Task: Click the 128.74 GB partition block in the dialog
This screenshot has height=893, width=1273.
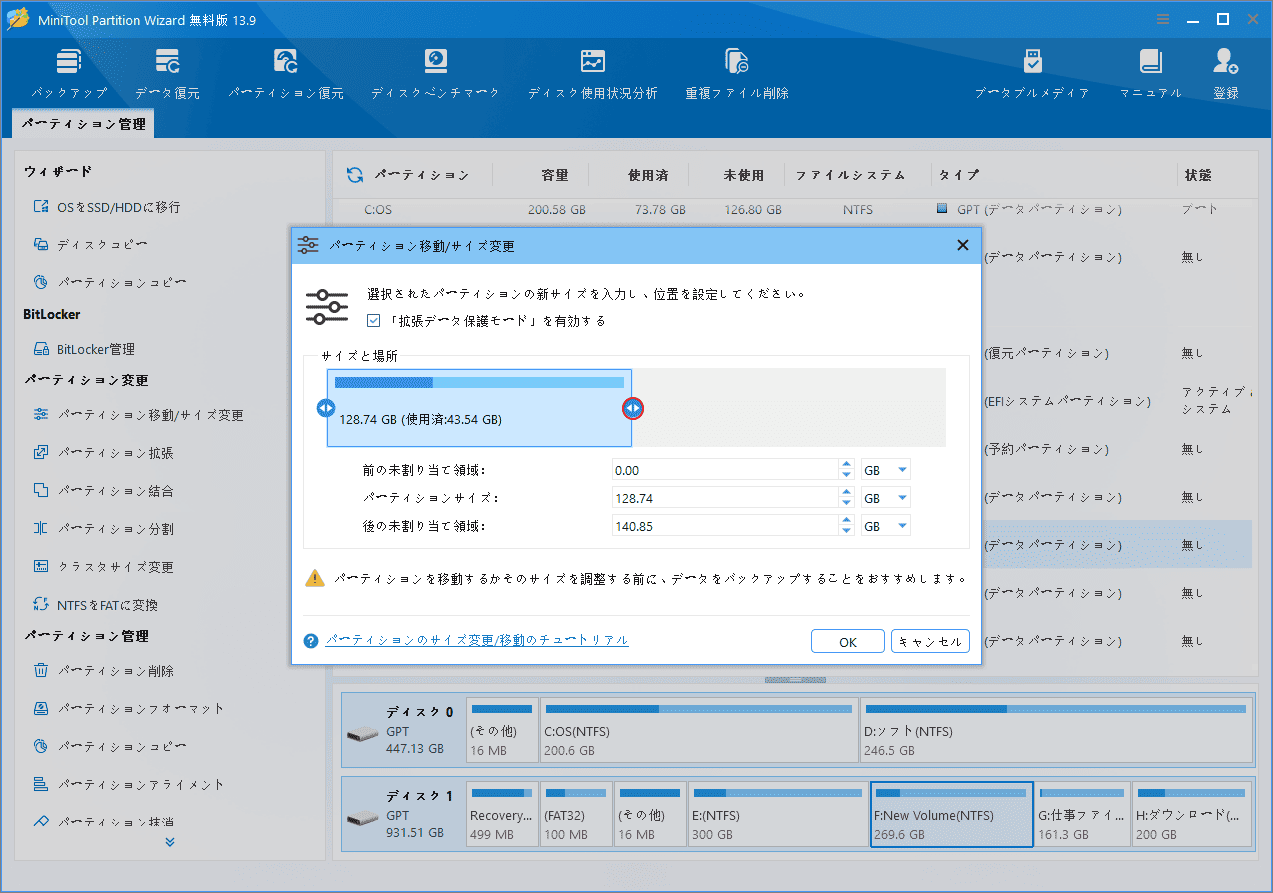Action: point(479,408)
